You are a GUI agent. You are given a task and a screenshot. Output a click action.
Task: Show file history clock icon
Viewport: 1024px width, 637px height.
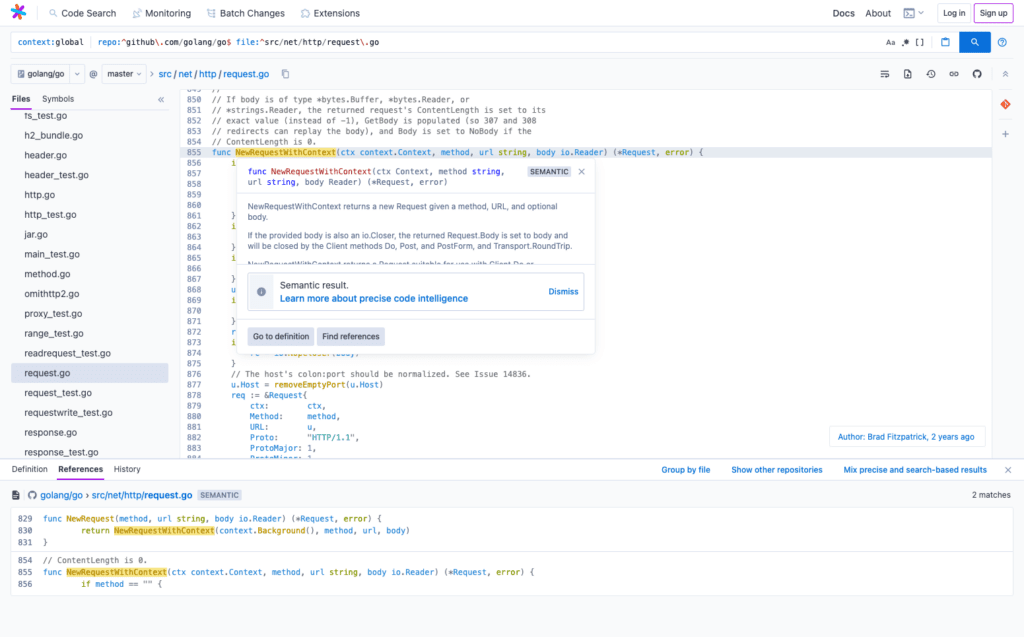(x=931, y=74)
